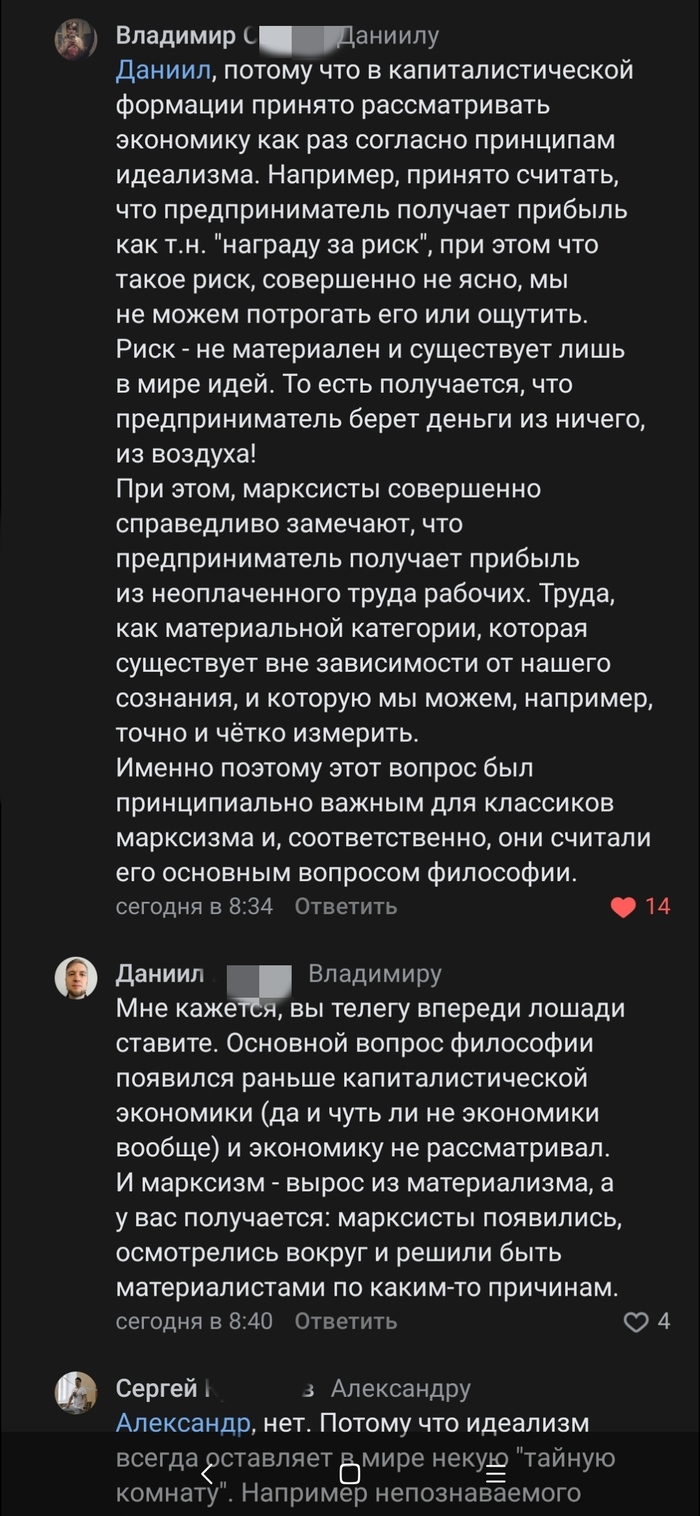Viewport: 700px width, 1516px height.
Task: Open the Сергей author name link
Action: (x=156, y=1389)
